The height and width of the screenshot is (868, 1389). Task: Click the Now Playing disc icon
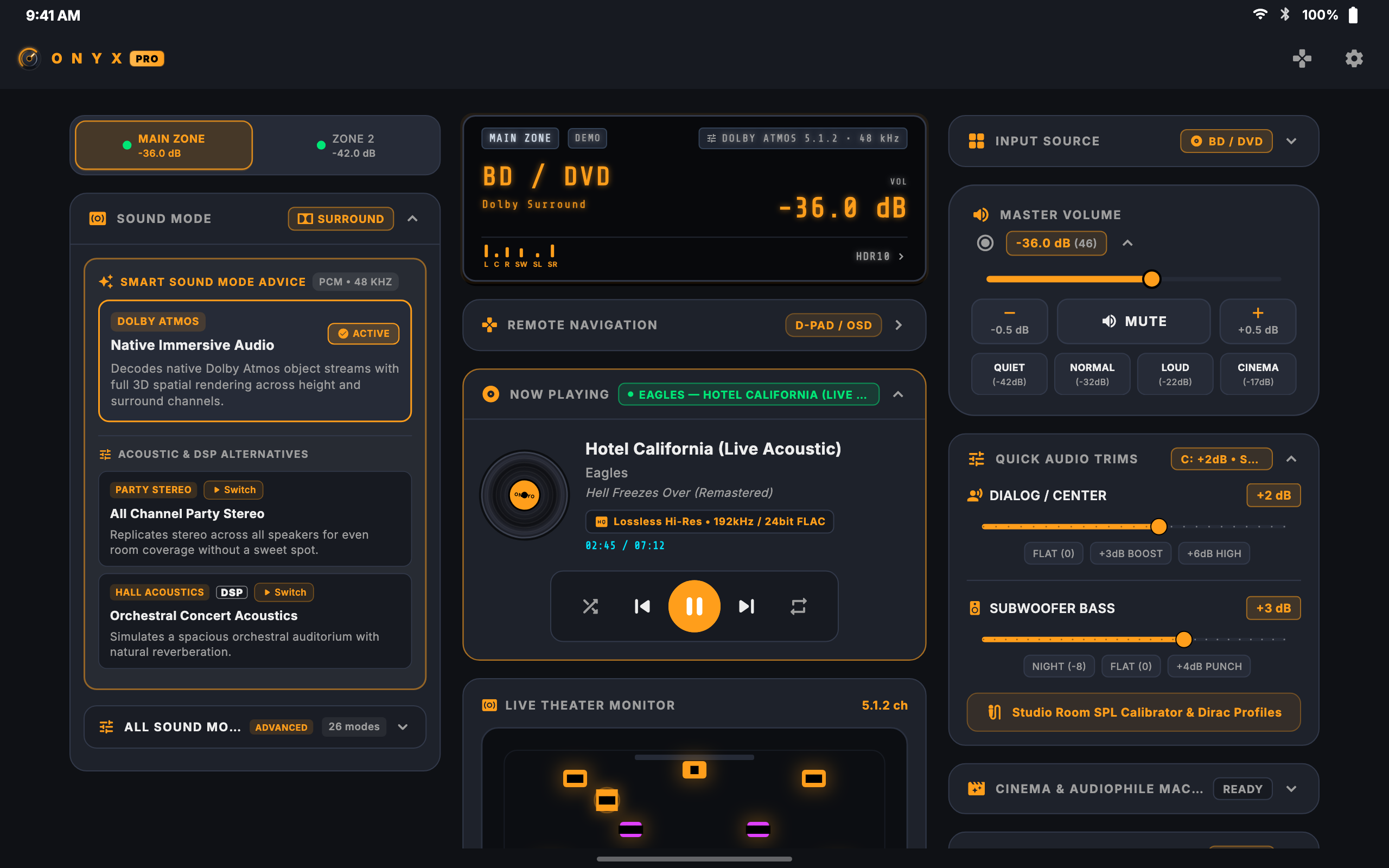[x=490, y=394]
